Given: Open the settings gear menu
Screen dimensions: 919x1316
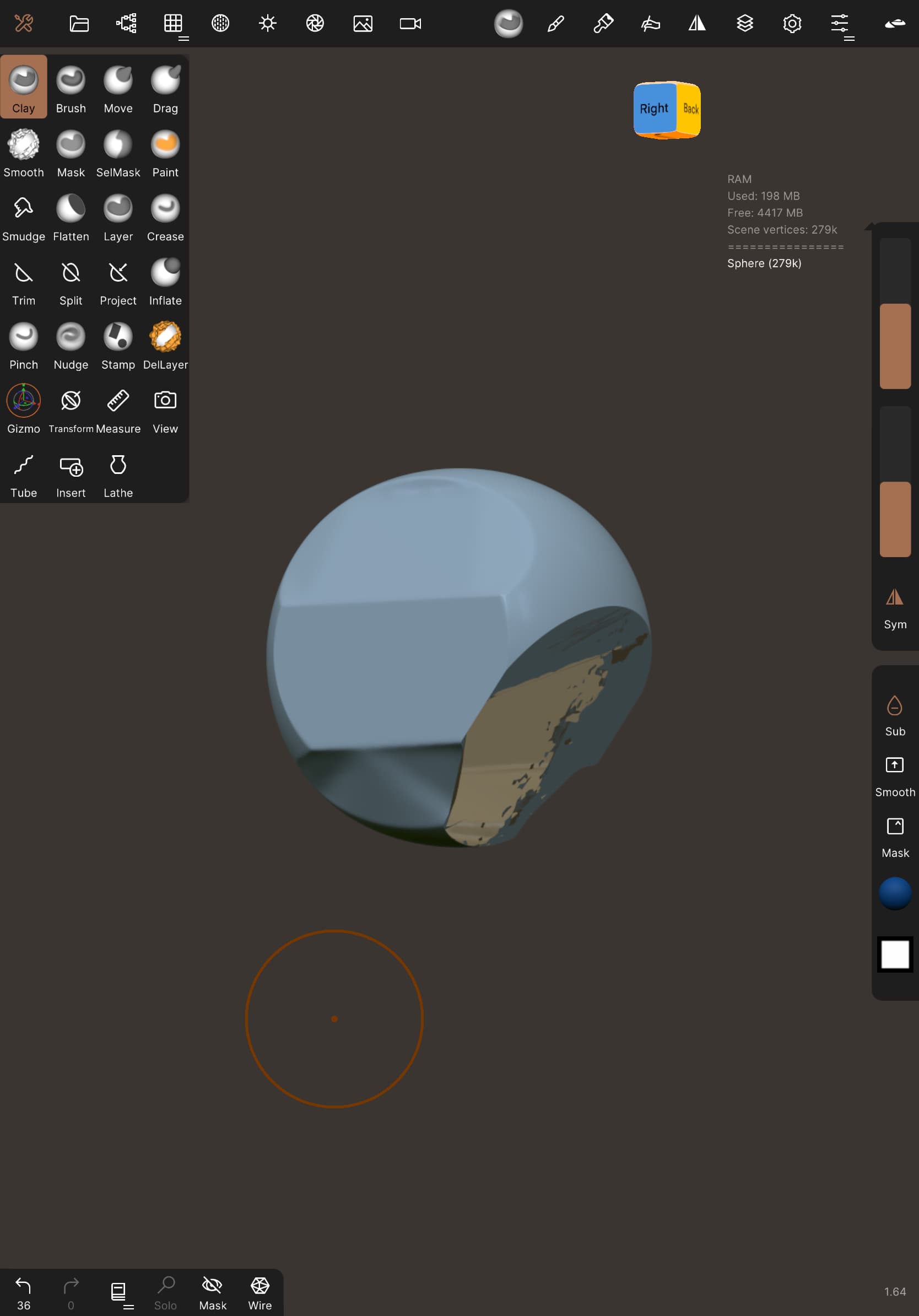Looking at the screenshot, I should tap(792, 24).
